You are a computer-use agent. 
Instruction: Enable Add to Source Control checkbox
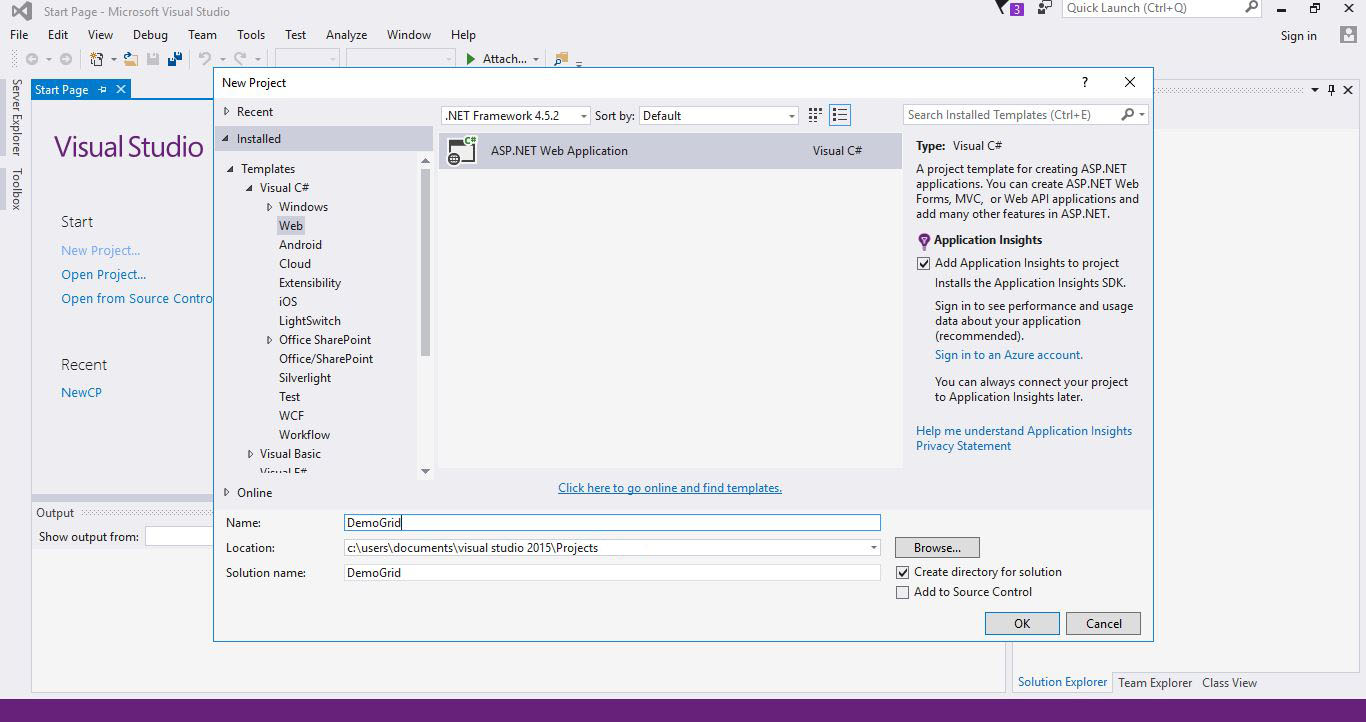point(903,593)
